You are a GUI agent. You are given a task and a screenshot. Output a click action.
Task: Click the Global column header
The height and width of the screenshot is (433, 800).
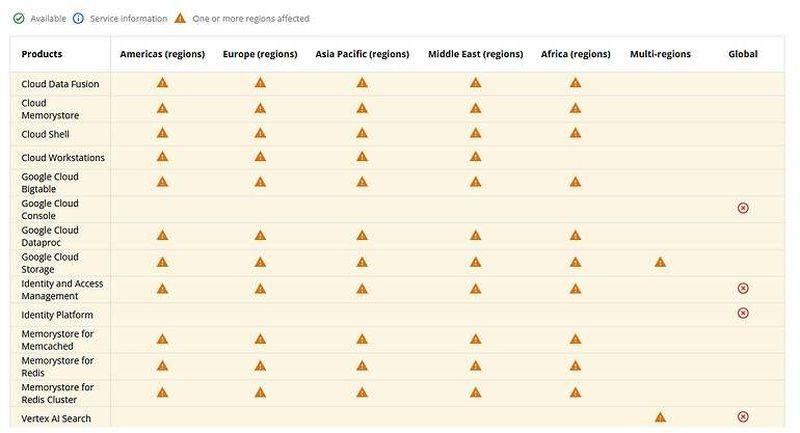[743, 54]
